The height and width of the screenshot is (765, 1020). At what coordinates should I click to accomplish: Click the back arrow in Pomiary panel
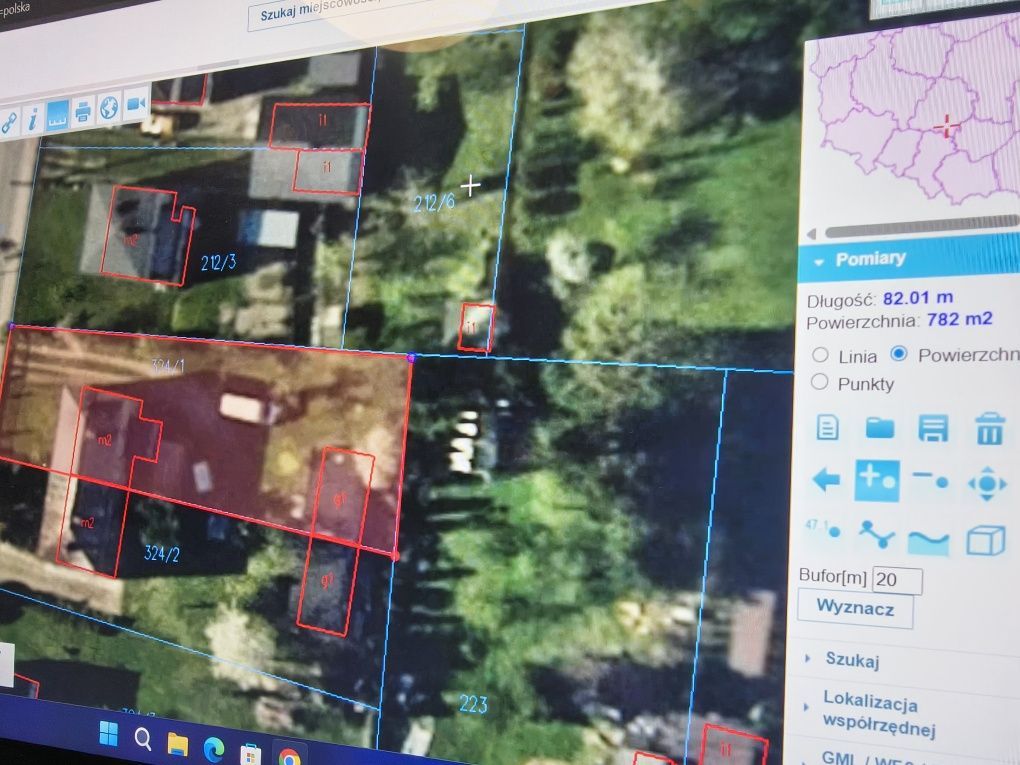826,480
